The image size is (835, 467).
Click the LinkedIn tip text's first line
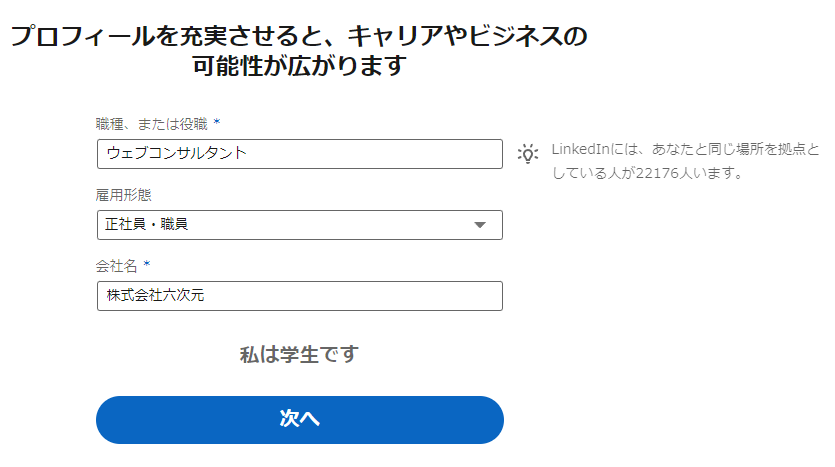pyautogui.click(x=685, y=149)
